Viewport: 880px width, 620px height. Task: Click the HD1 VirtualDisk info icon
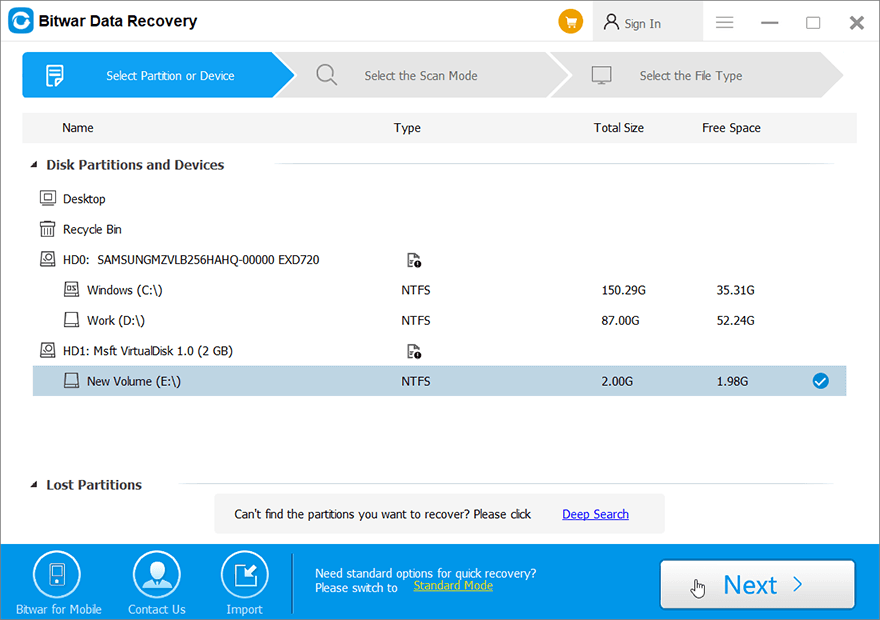[414, 351]
